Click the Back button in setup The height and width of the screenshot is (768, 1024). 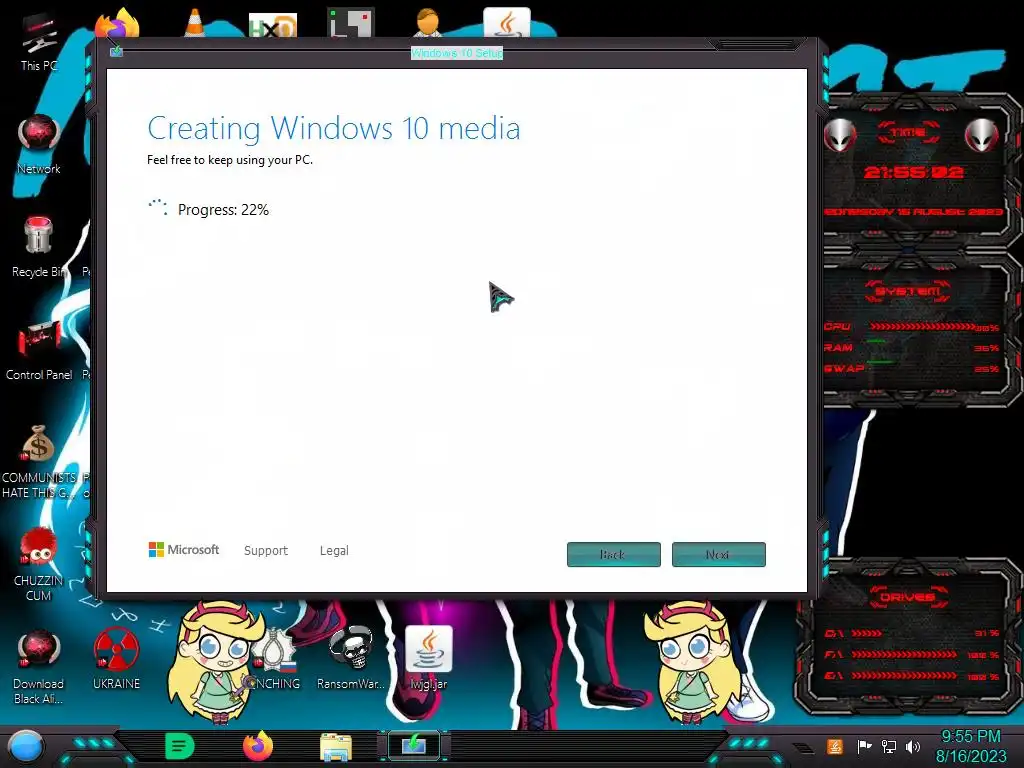coord(613,554)
